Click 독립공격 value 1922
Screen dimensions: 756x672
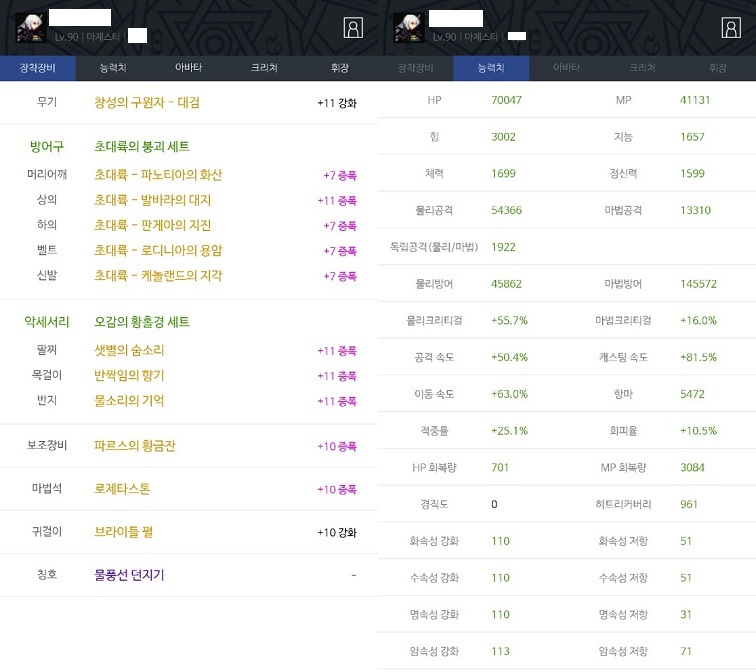[x=503, y=247]
